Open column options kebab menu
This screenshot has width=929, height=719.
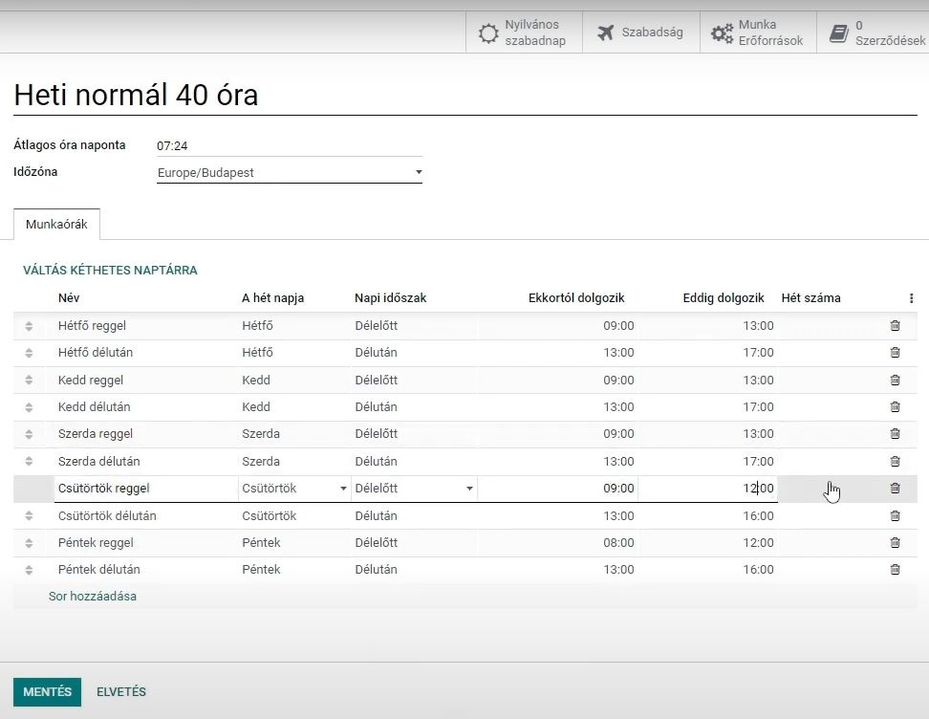coord(910,298)
